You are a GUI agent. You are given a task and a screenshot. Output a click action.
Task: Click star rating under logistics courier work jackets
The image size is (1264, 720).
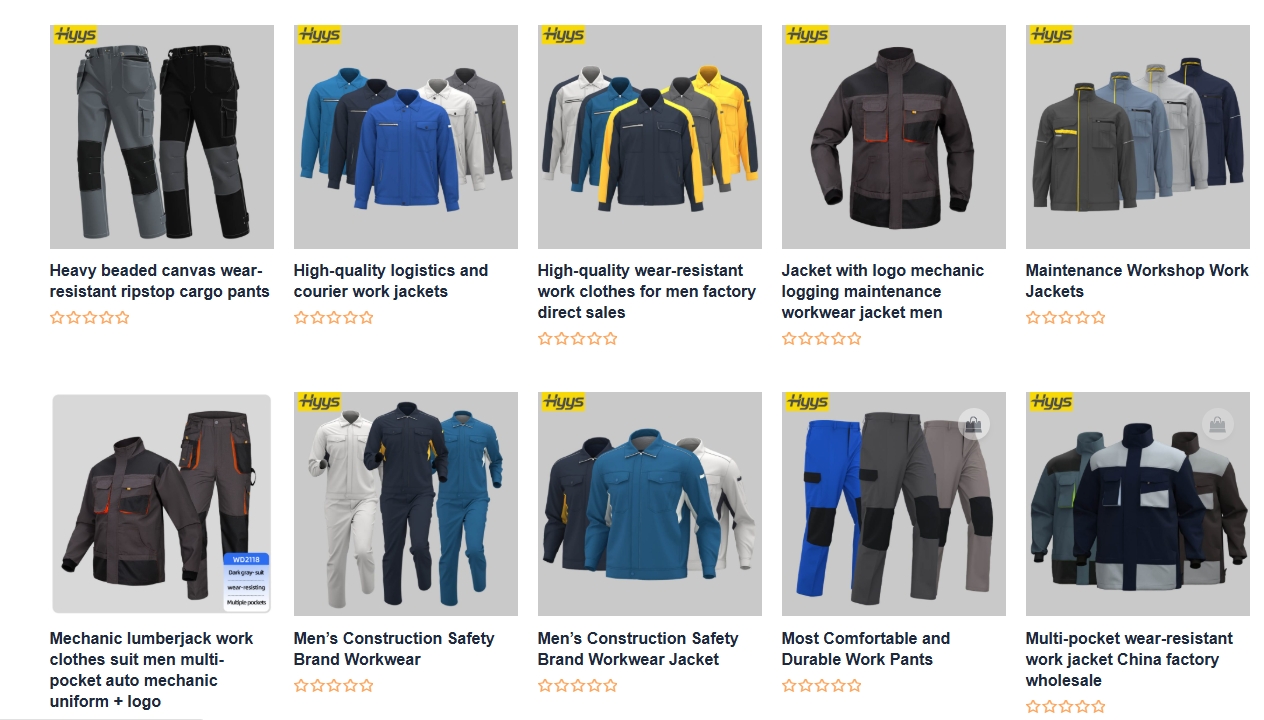pos(334,318)
